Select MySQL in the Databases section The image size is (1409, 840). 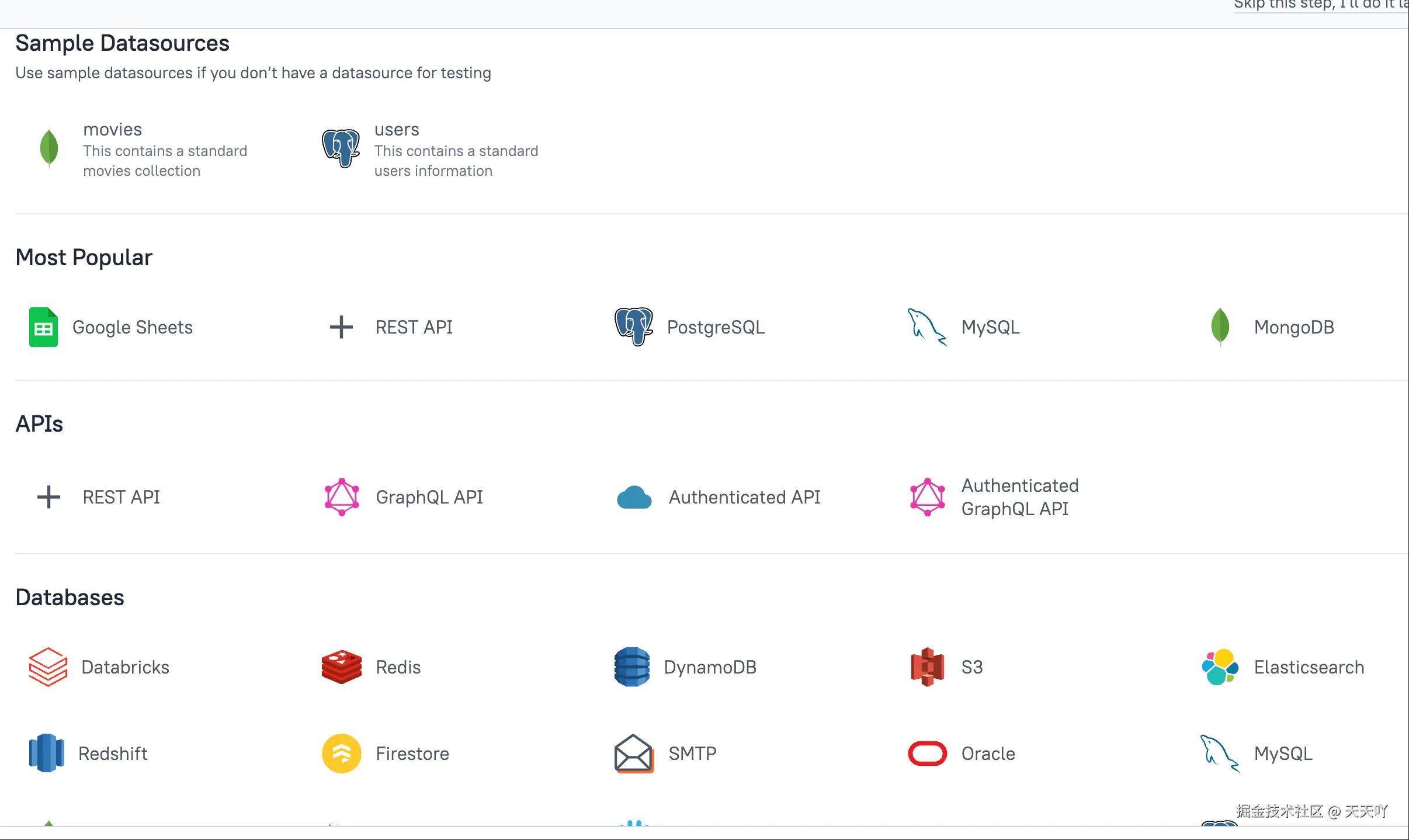(x=1283, y=753)
